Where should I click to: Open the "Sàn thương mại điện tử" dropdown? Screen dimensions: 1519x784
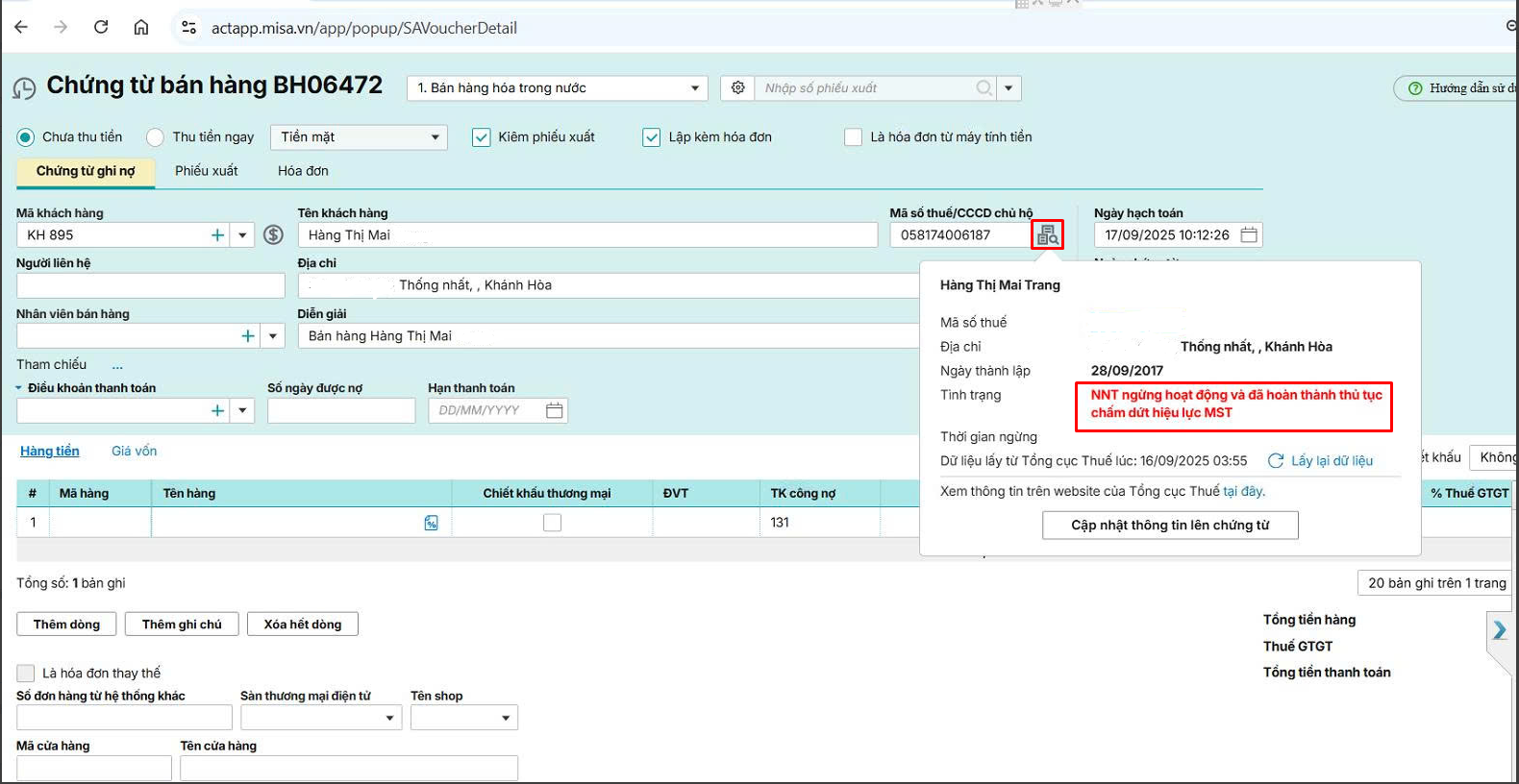[321, 718]
